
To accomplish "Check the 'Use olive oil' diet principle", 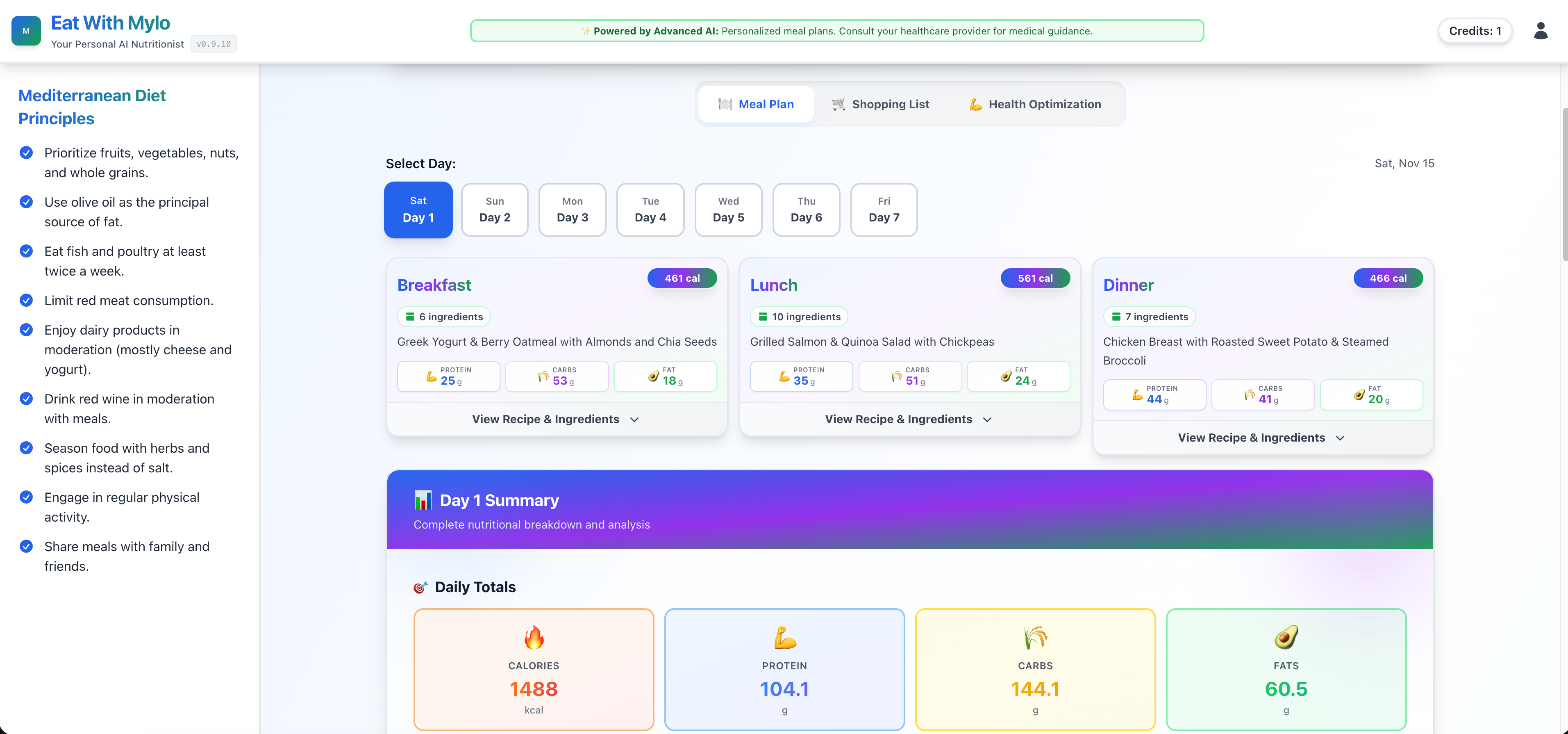I will [x=25, y=202].
